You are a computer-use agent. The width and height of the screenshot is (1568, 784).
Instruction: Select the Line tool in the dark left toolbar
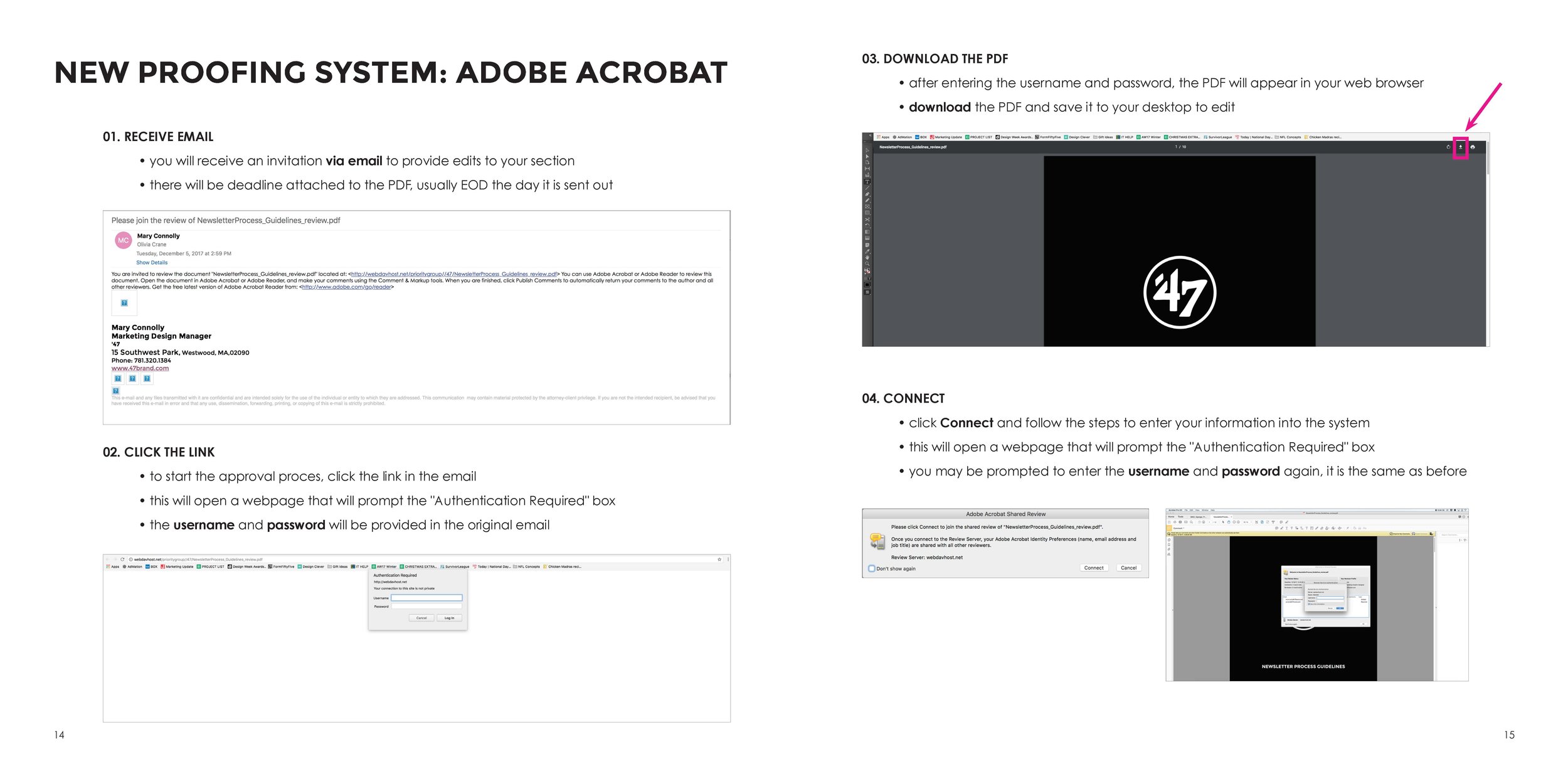click(867, 188)
